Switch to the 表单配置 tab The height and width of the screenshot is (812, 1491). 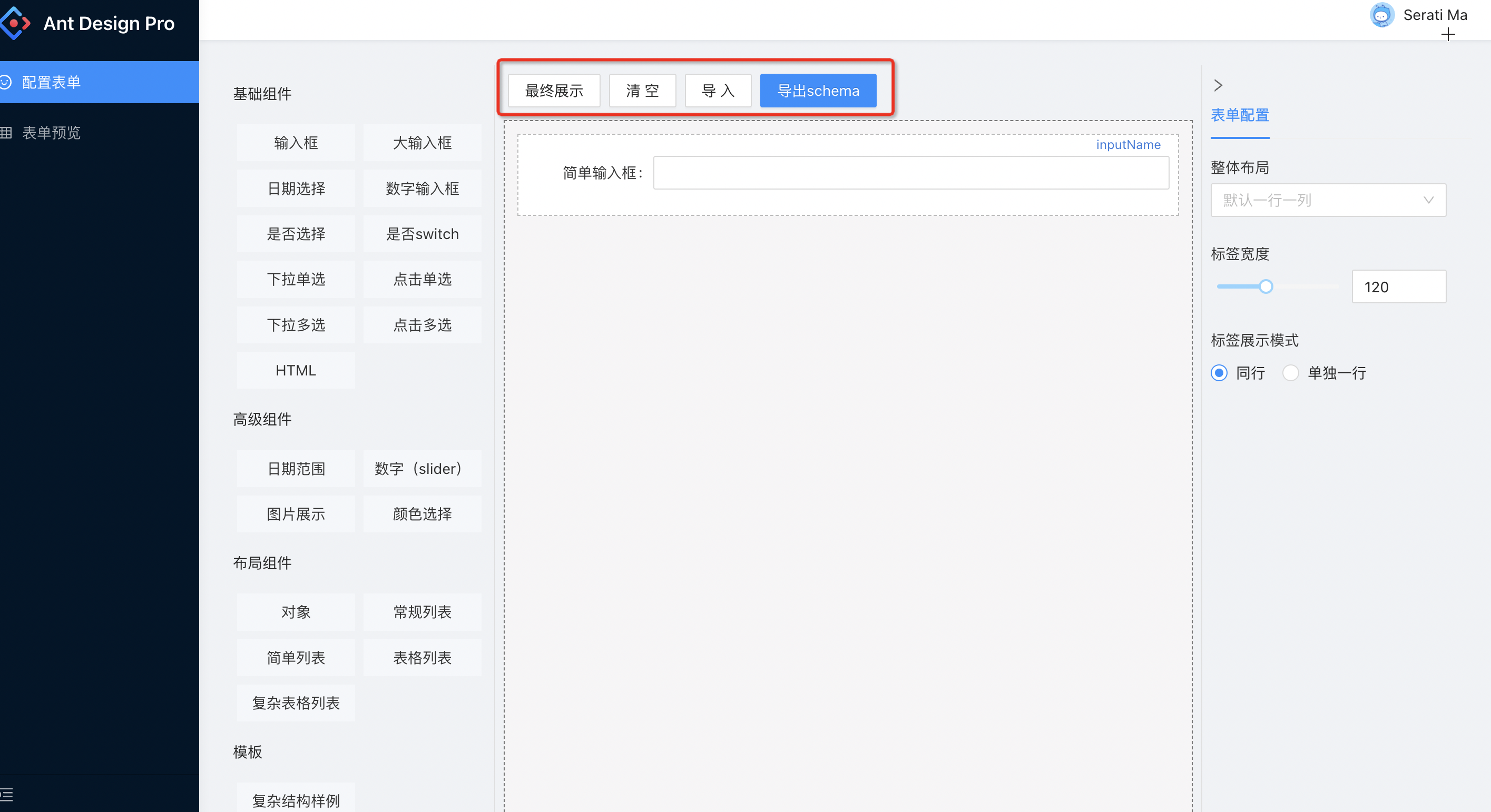(1240, 115)
